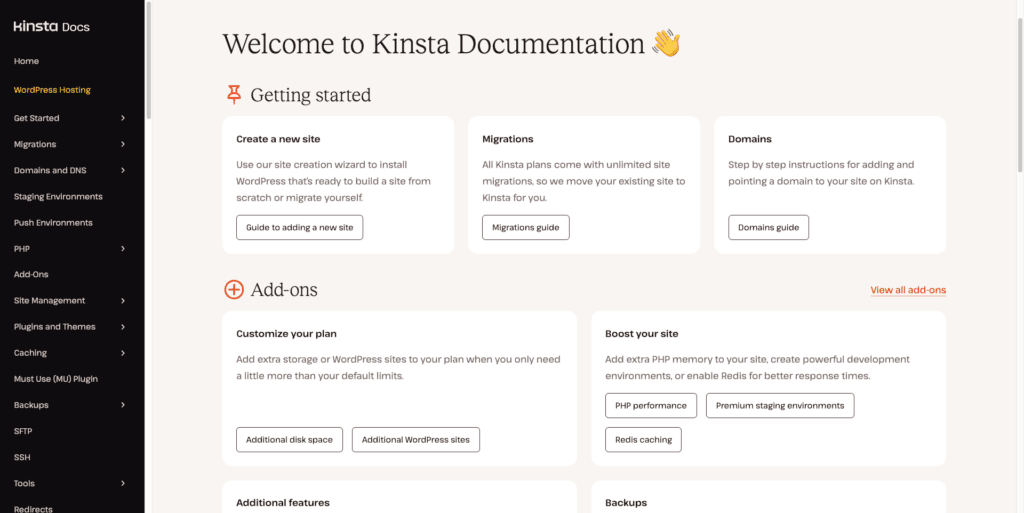Open Home in the sidebar
This screenshot has width=1024, height=513.
coord(26,61)
